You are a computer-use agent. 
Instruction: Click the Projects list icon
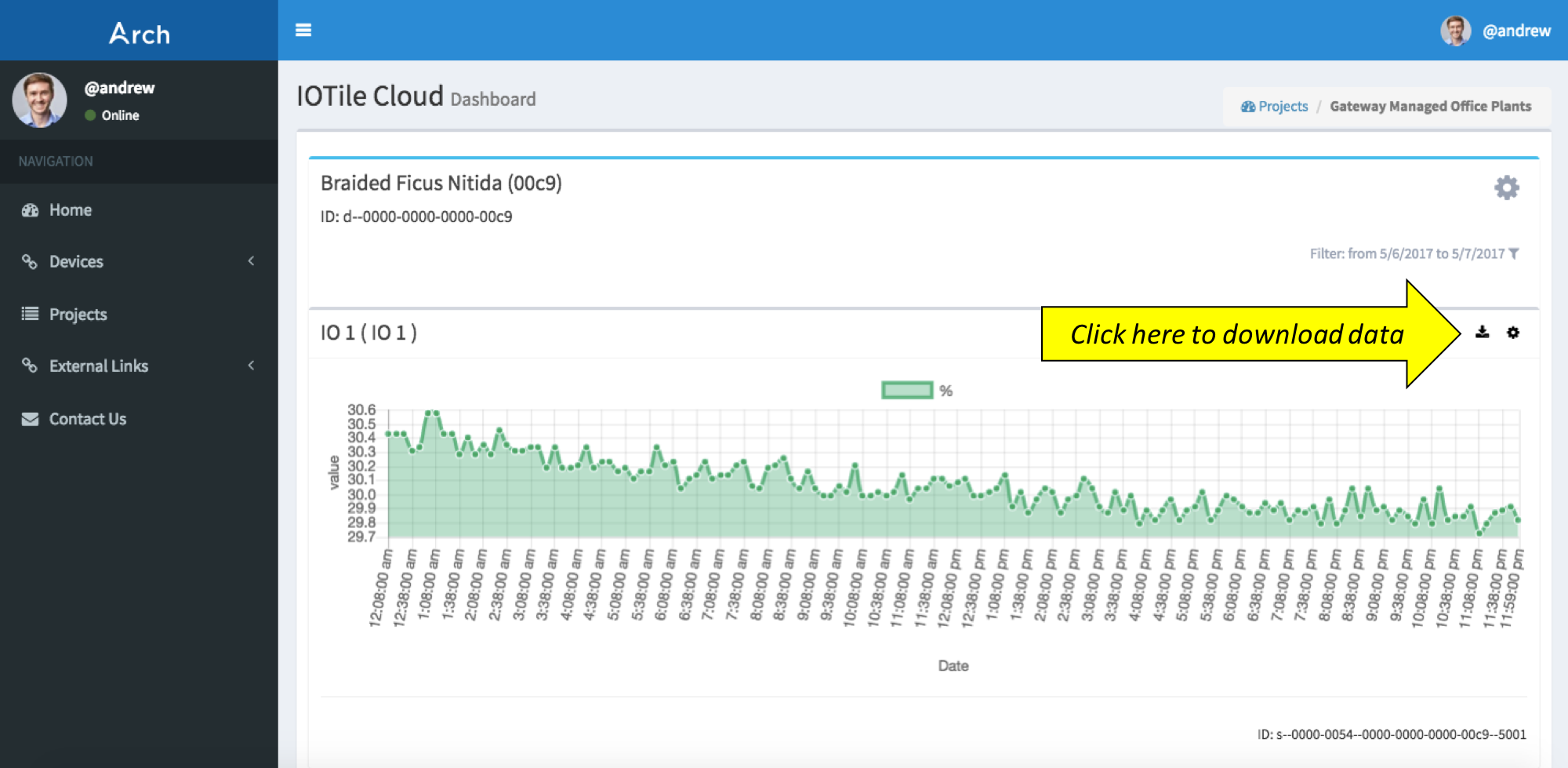[30, 314]
